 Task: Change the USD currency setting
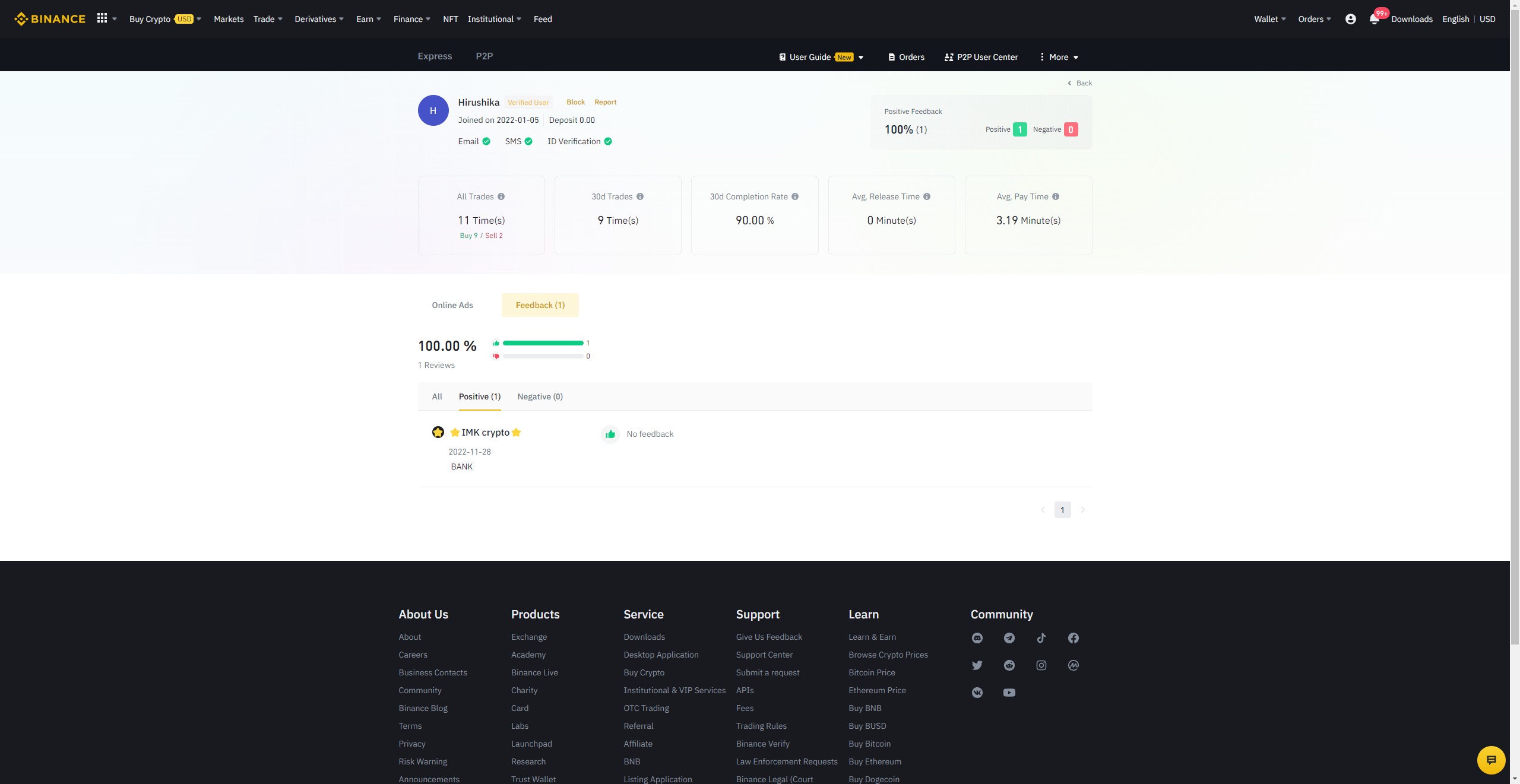point(1487,19)
